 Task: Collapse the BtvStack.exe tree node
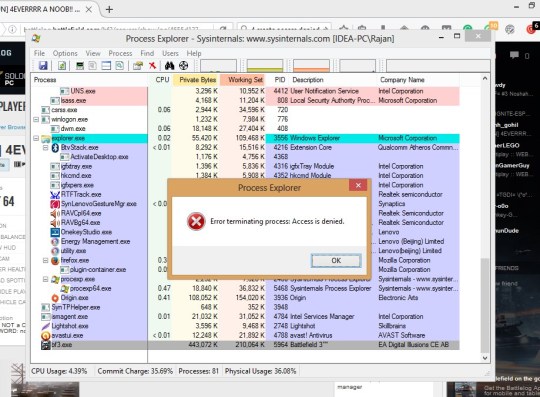[45, 148]
